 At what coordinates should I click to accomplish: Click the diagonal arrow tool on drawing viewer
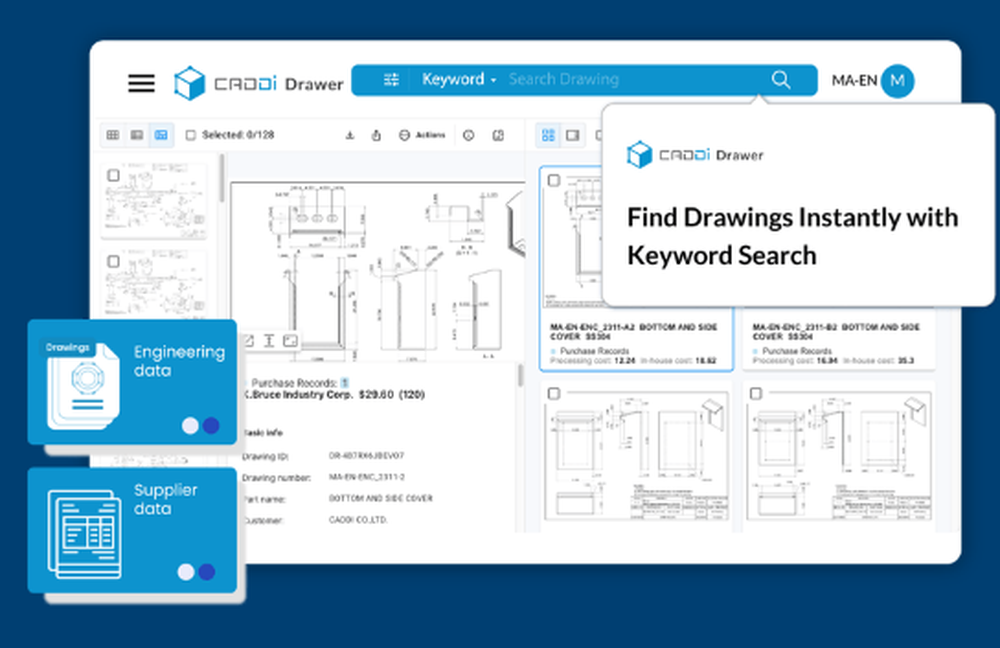[249, 341]
